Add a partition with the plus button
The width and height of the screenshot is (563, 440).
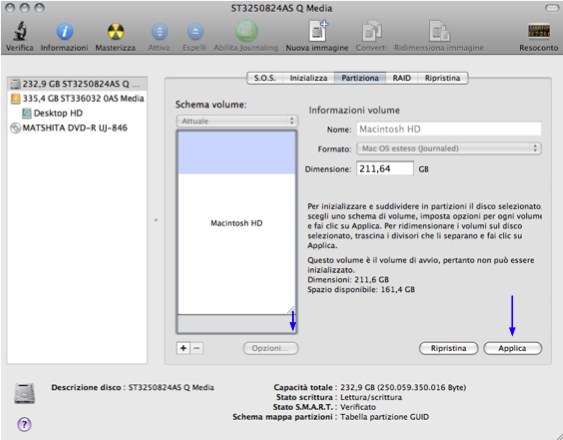point(183,348)
